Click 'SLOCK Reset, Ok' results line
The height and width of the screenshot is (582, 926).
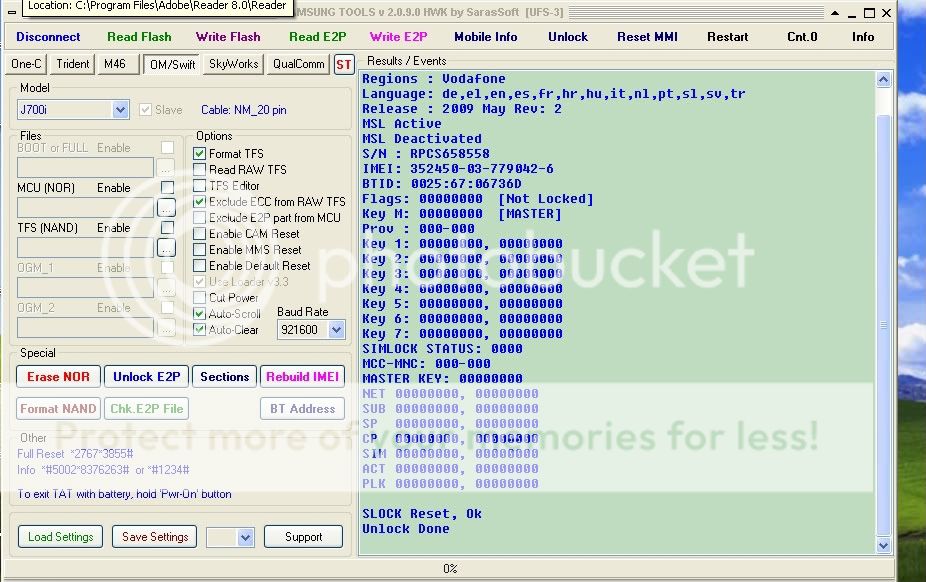click(422, 514)
